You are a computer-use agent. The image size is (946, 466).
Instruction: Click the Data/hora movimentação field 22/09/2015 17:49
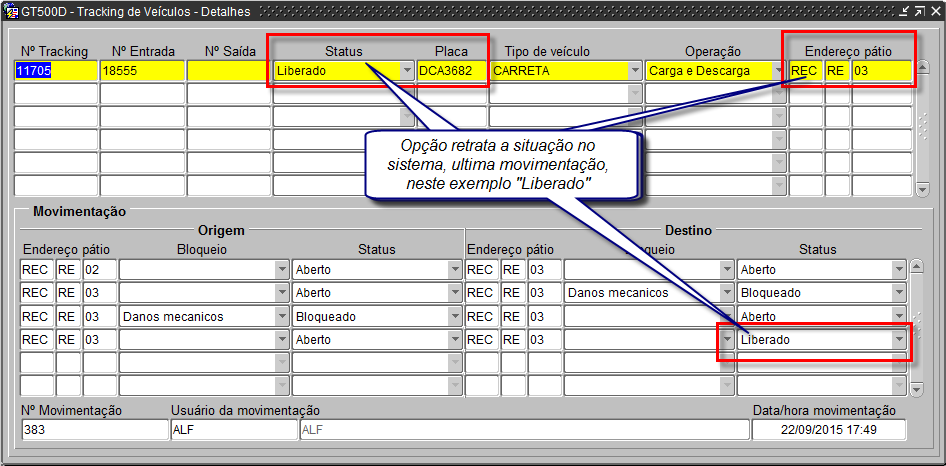828,430
